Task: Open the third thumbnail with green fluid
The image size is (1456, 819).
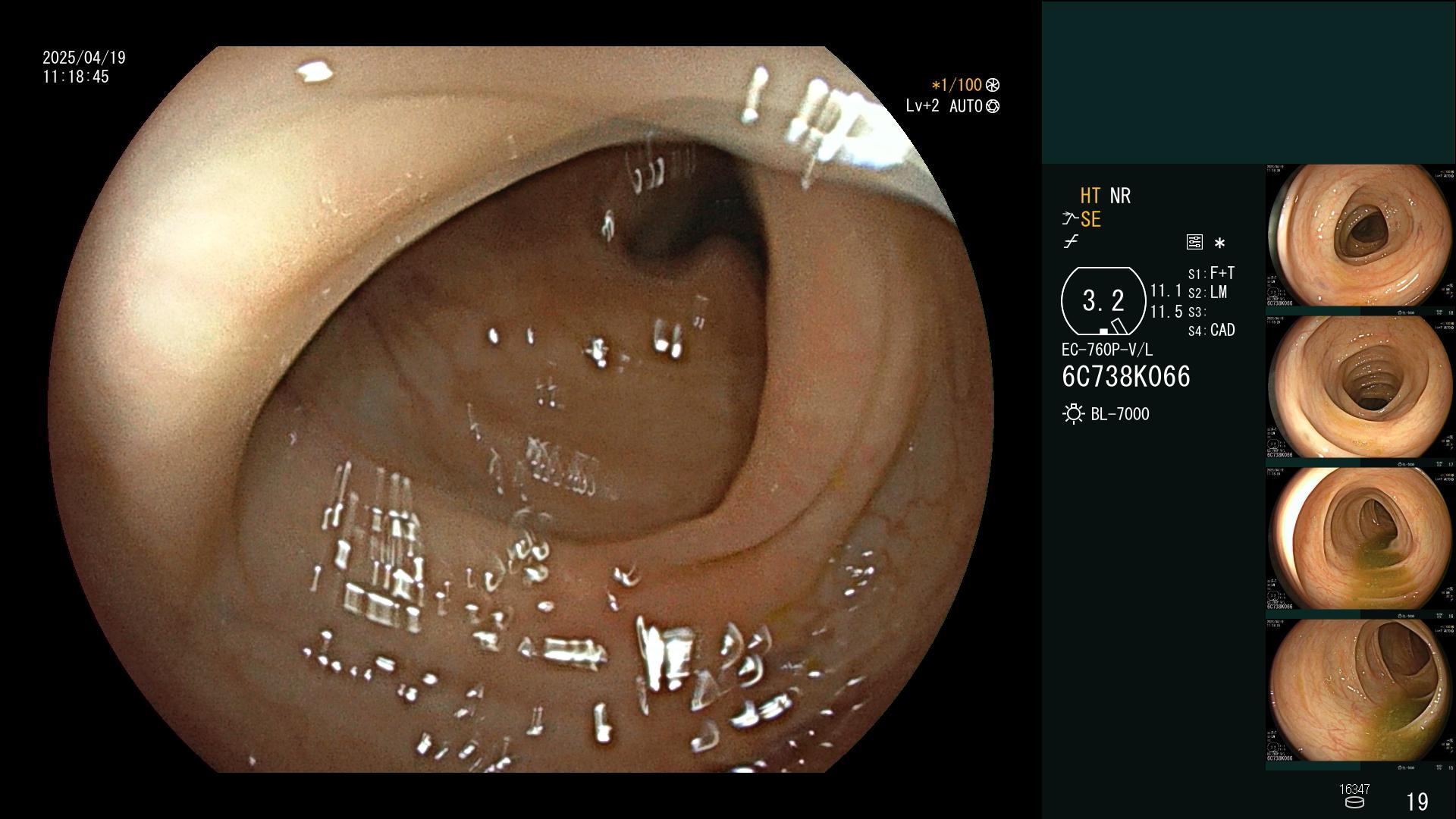Action: click(x=1360, y=543)
